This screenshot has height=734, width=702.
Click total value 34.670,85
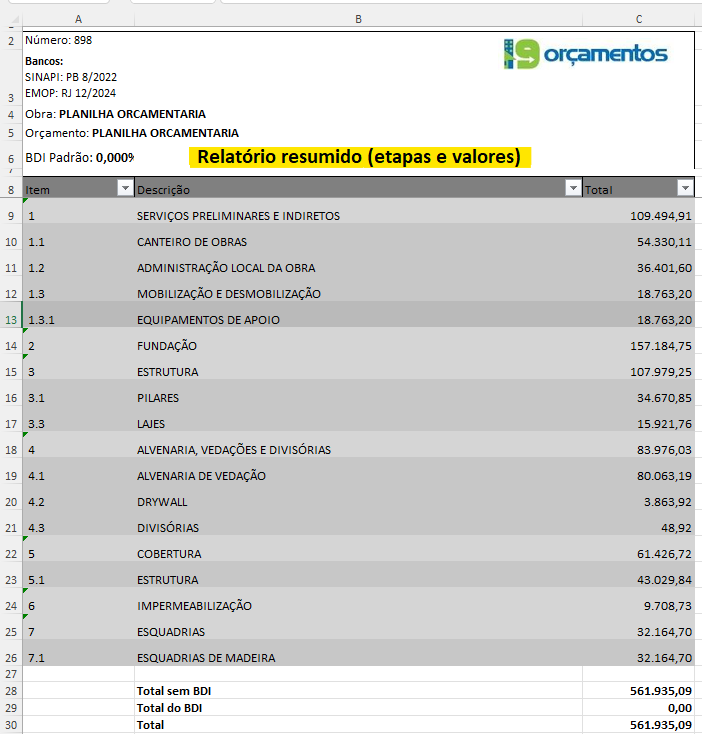pyautogui.click(x=664, y=398)
